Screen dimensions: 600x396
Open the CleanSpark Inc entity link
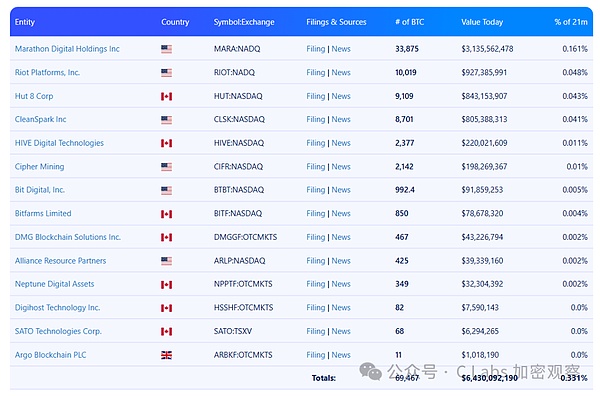click(40, 119)
